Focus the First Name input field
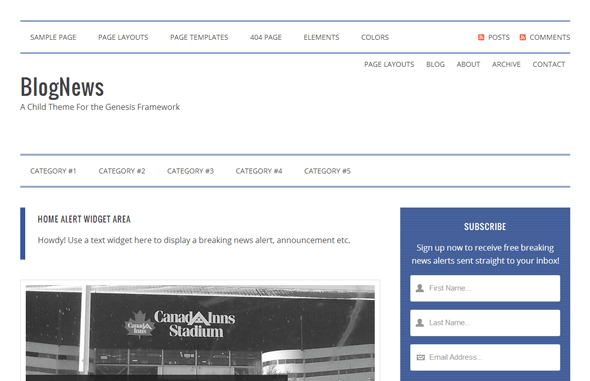Image resolution: width=590 pixels, height=381 pixels. 485,288
